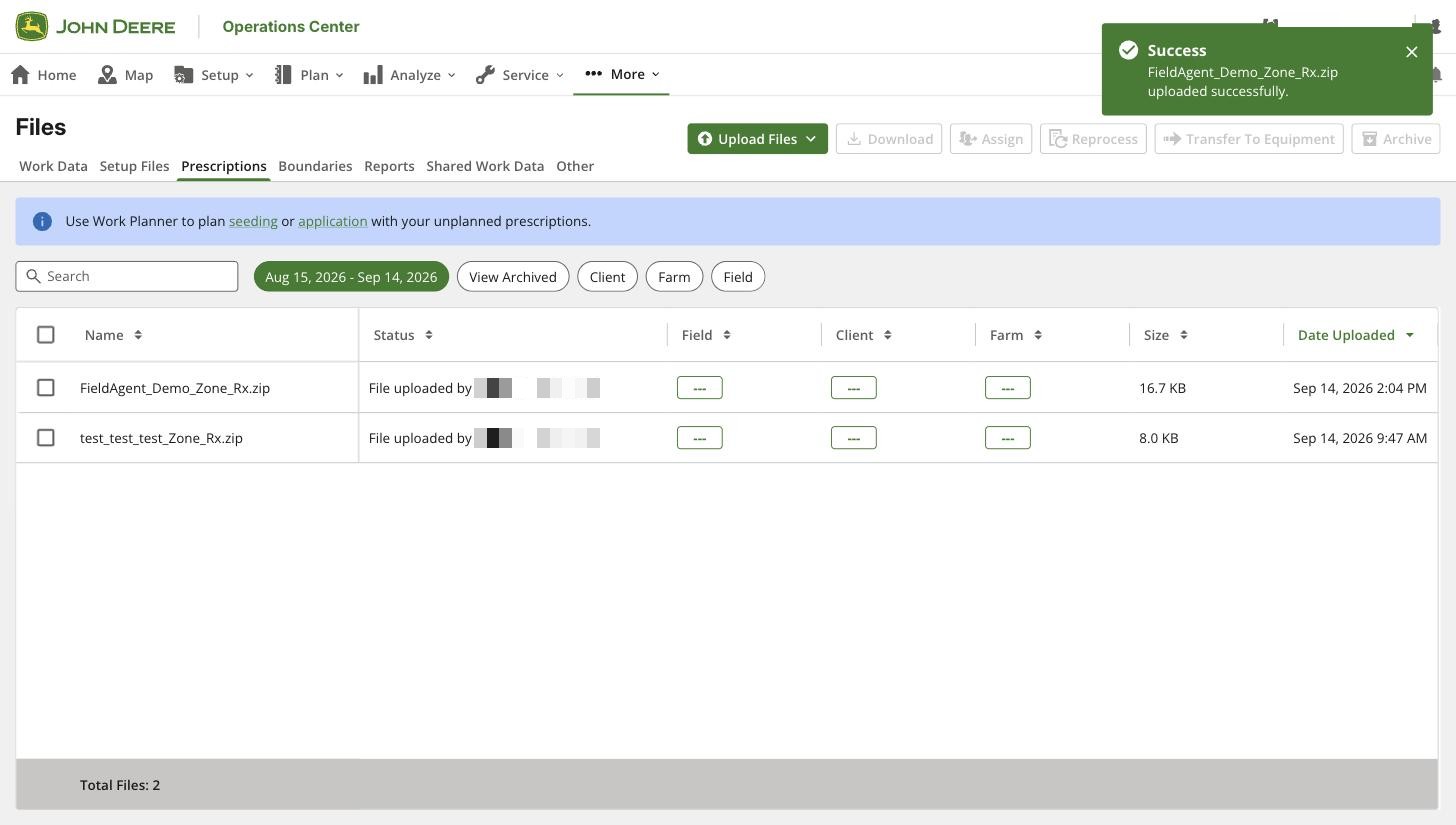Open the Map page
Viewport: 1456px width, 825px height.
(x=126, y=74)
